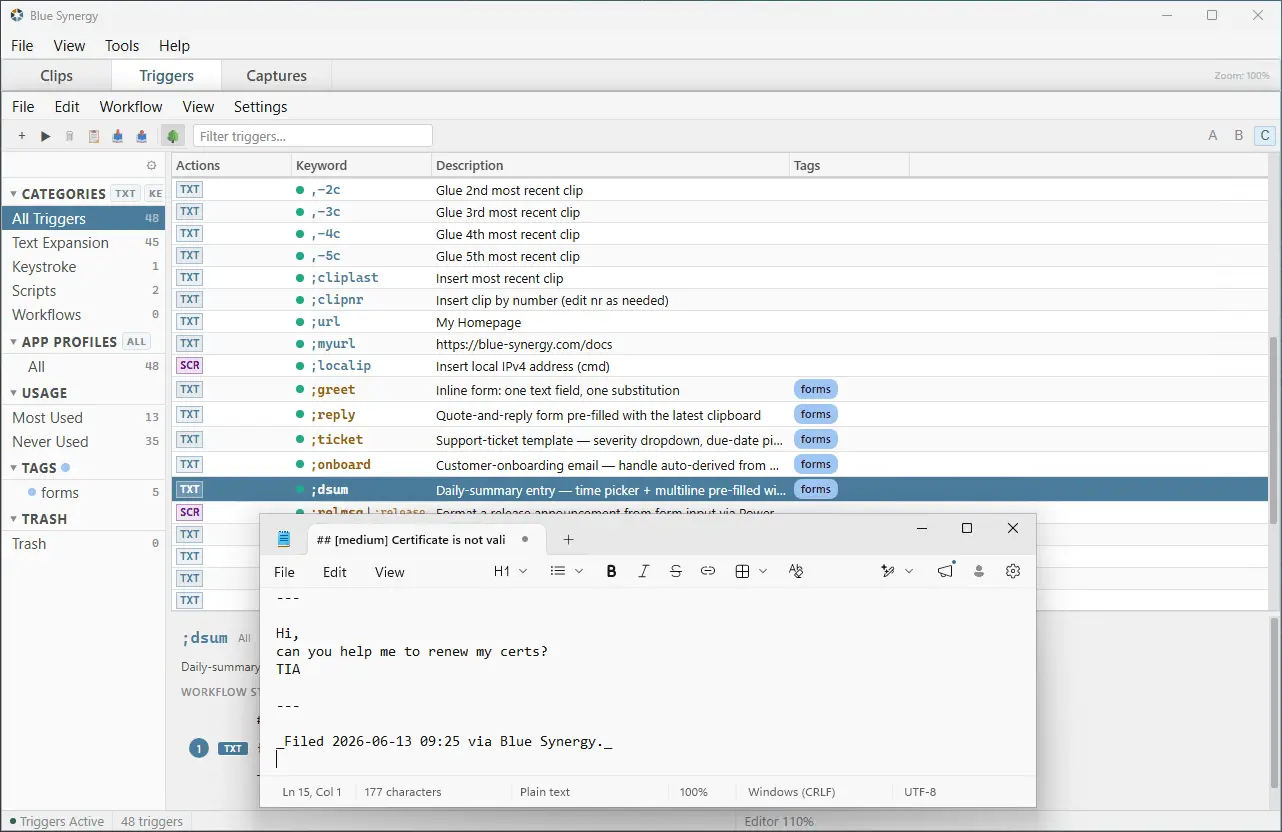Click the megaphone announcements icon in Notepad
1282x832 pixels.
946,571
